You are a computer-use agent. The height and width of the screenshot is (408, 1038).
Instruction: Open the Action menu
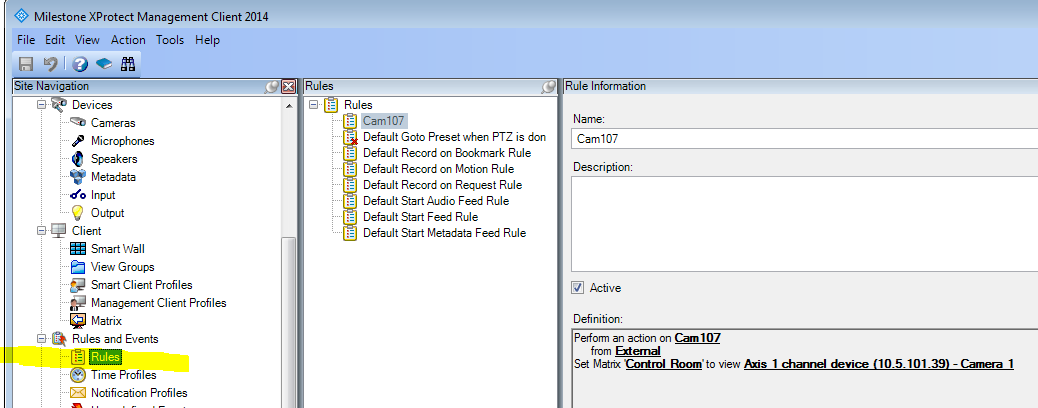click(128, 40)
